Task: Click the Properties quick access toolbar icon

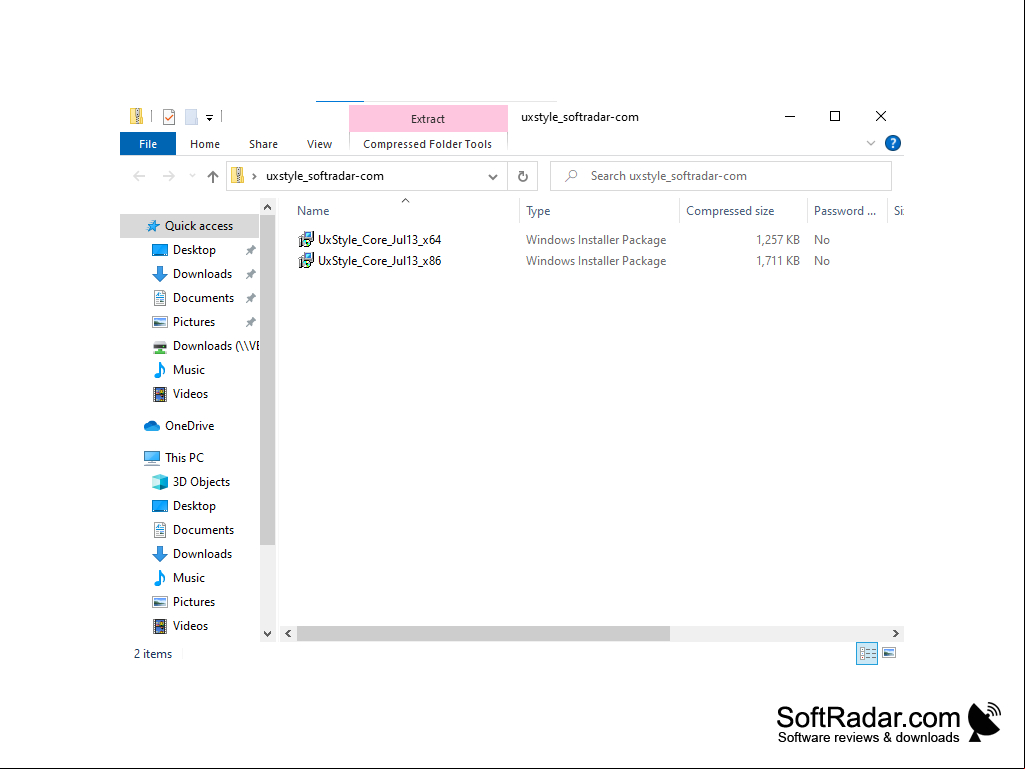Action: [x=169, y=117]
